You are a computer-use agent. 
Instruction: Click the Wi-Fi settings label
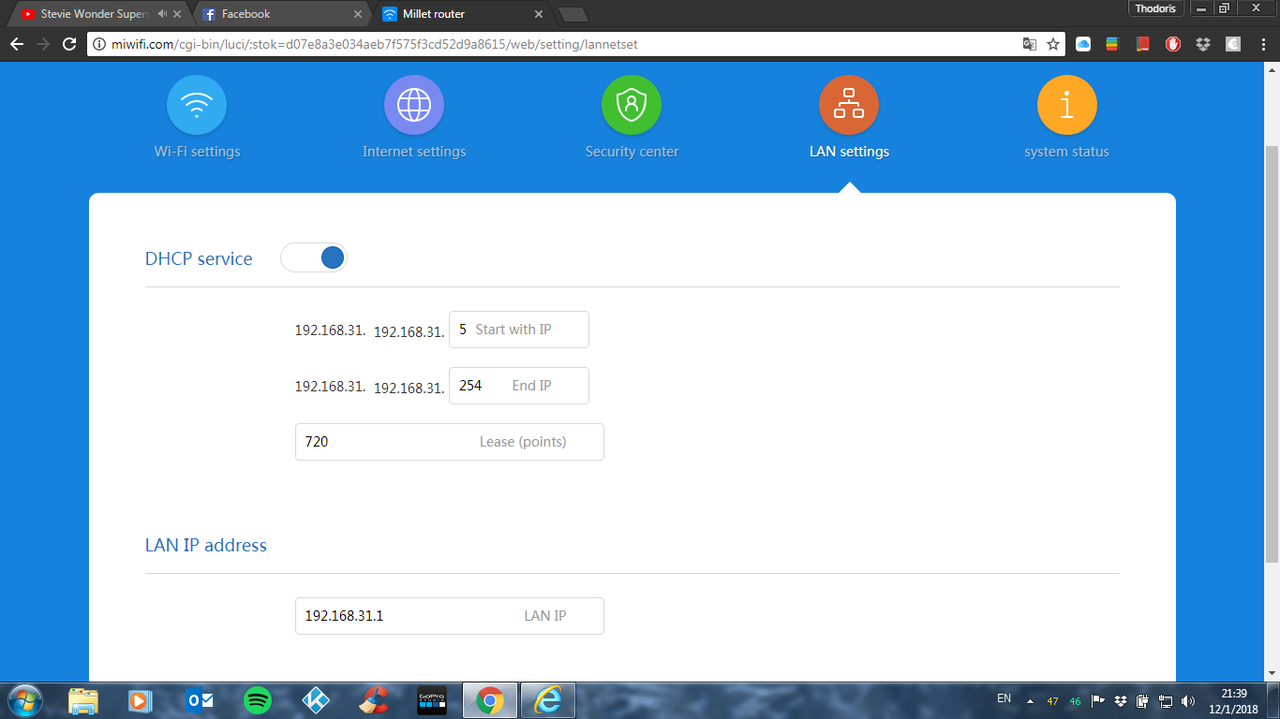(x=197, y=152)
